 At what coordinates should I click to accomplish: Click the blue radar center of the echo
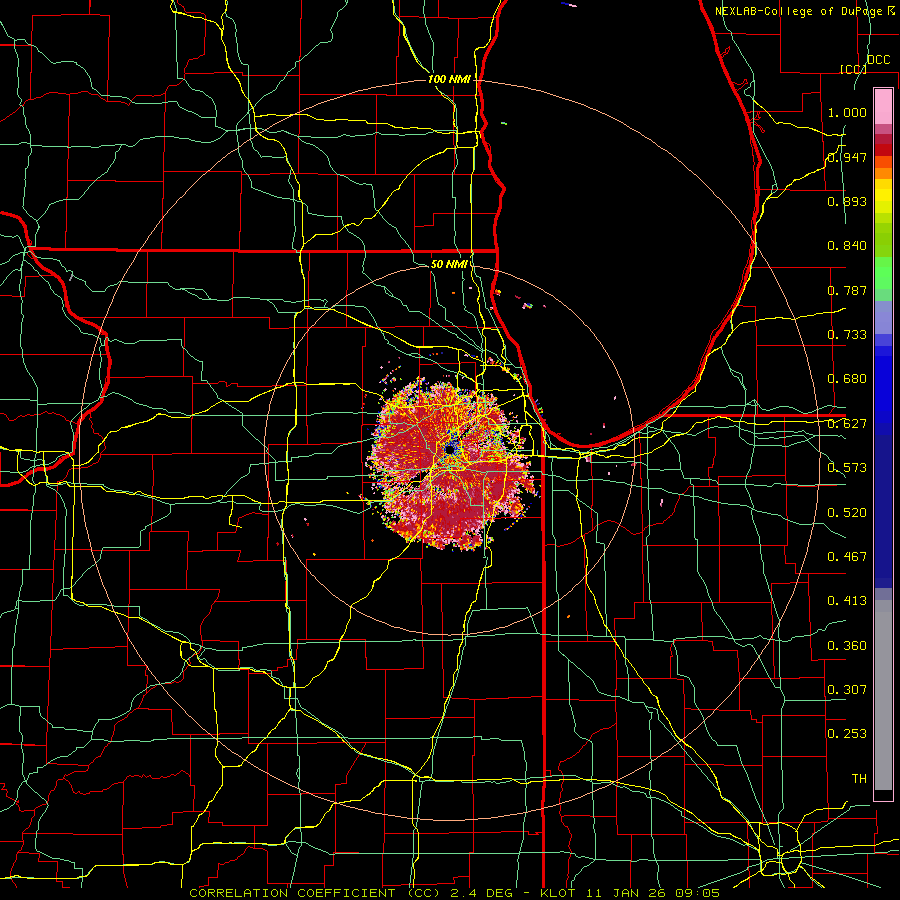pos(450,447)
